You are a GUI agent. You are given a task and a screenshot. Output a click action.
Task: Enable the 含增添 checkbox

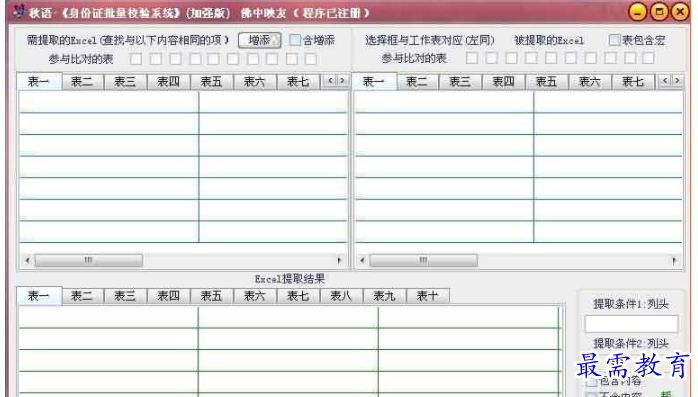pos(295,40)
